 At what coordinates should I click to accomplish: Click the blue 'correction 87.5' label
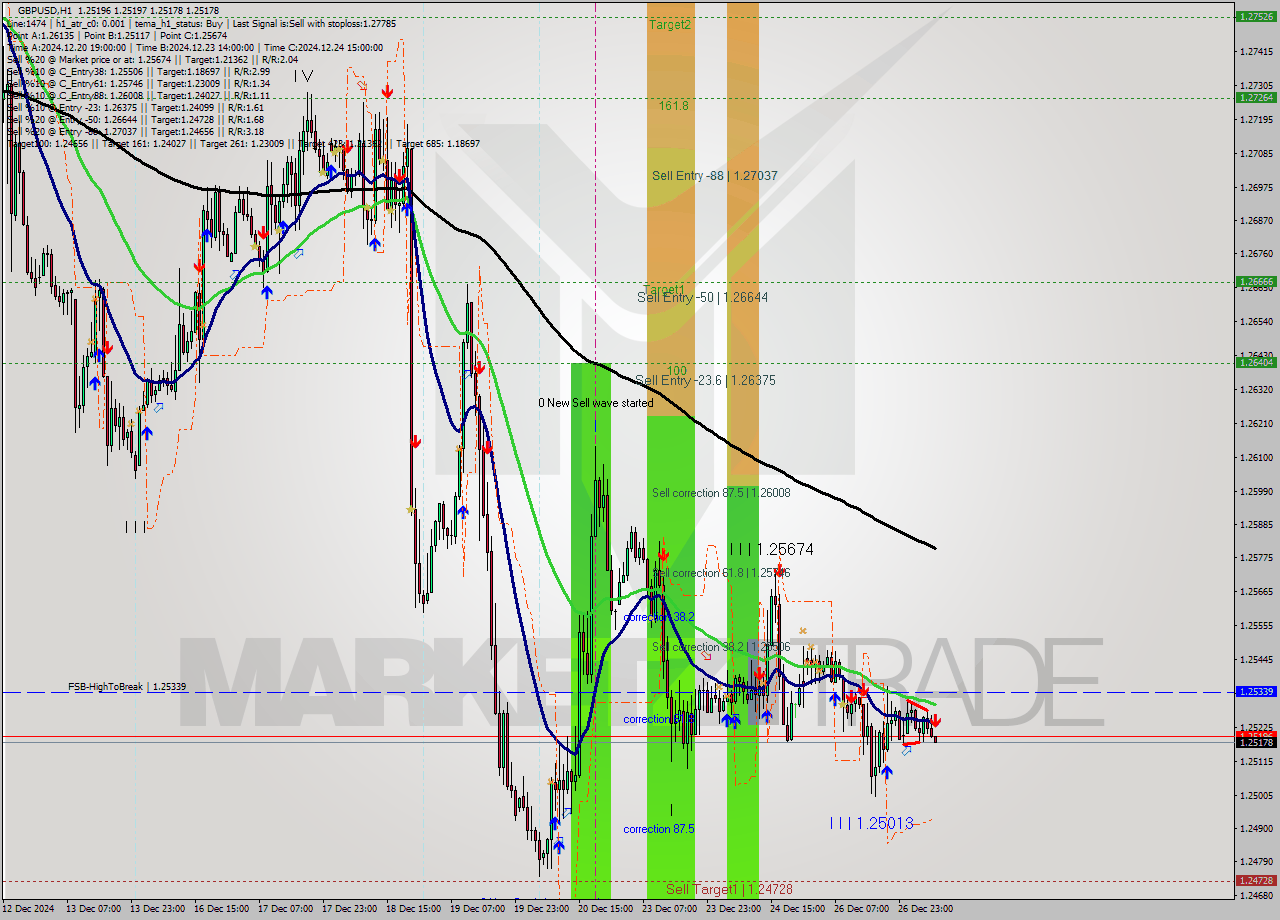[659, 829]
